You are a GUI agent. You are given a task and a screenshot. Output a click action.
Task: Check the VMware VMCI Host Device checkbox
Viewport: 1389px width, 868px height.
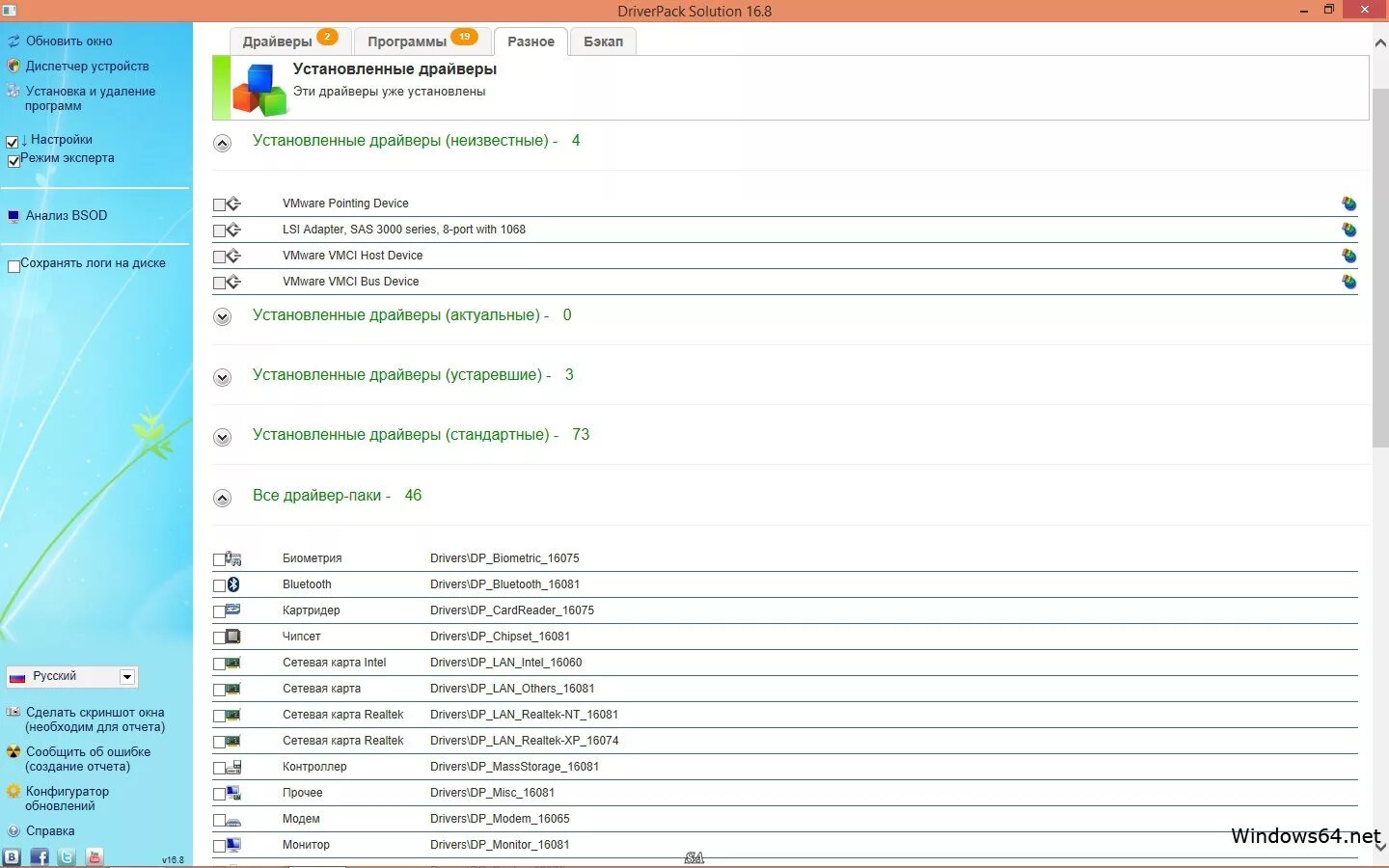(x=219, y=257)
